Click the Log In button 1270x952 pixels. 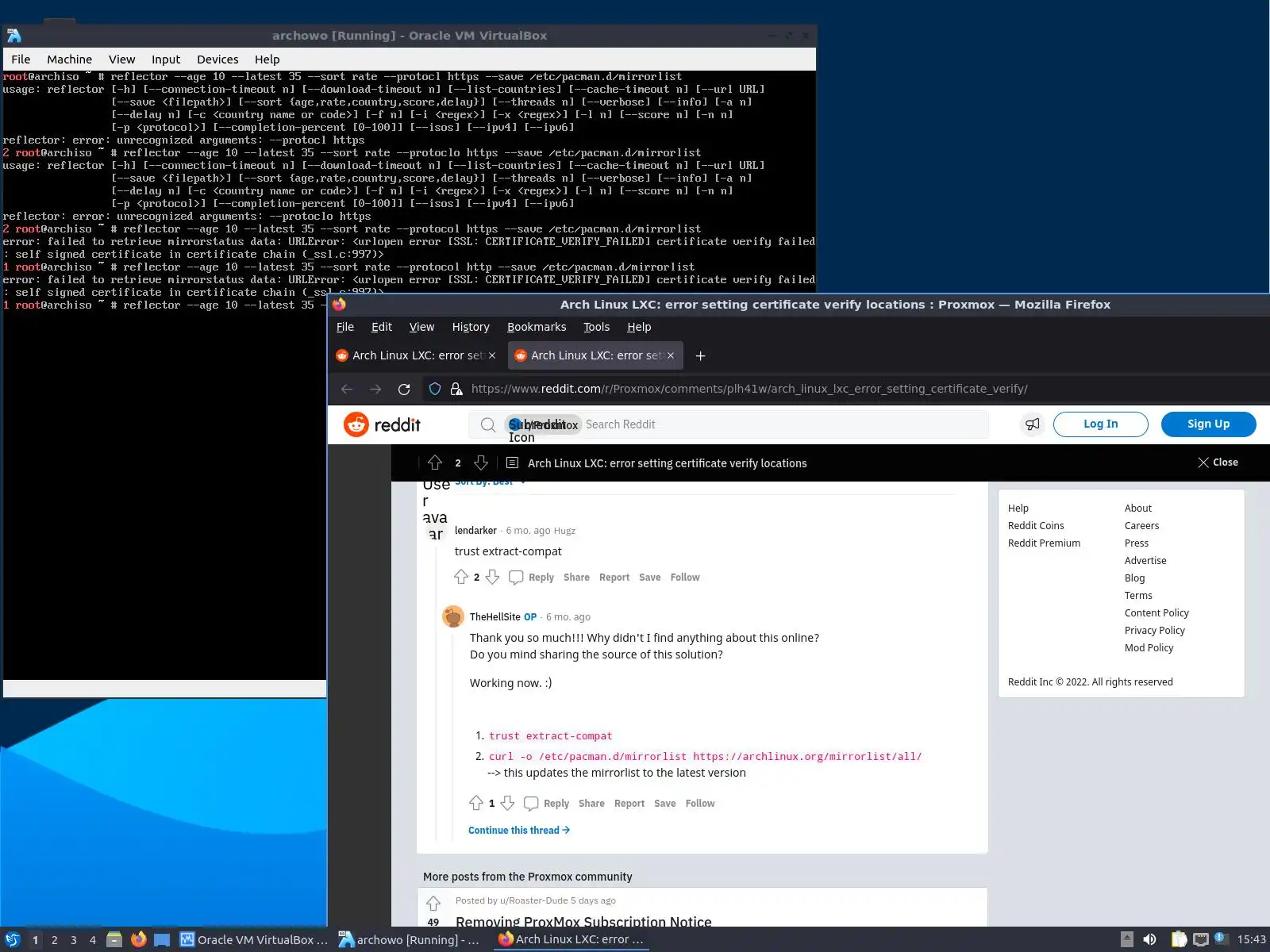[x=1100, y=424]
